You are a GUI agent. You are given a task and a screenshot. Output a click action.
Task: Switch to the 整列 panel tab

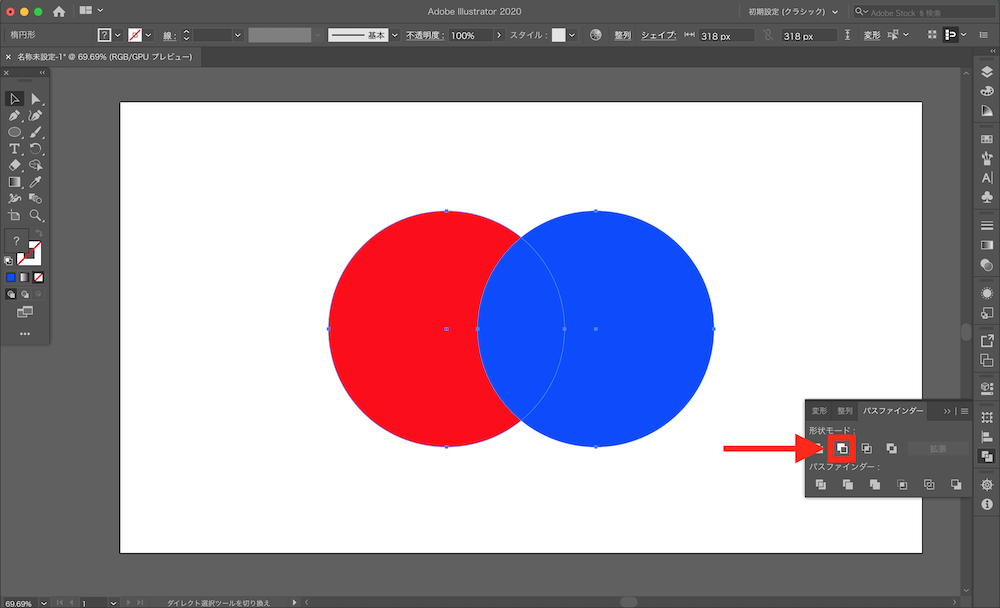(845, 411)
